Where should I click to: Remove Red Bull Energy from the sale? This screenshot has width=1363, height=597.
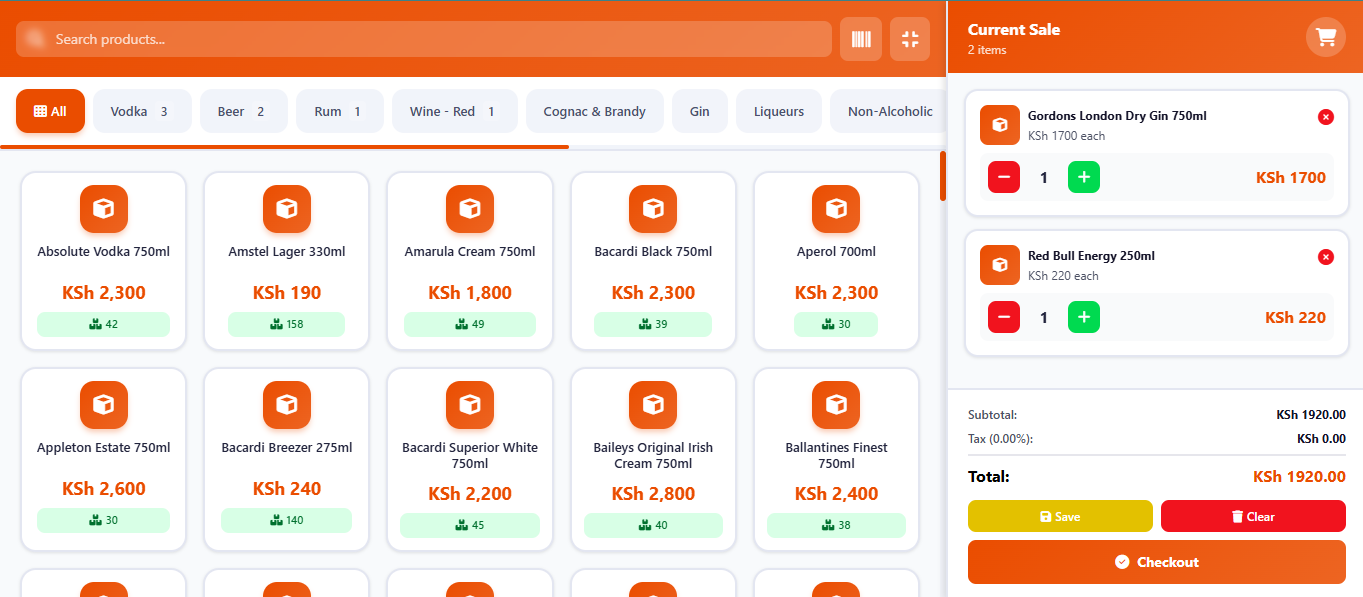coord(1325,257)
